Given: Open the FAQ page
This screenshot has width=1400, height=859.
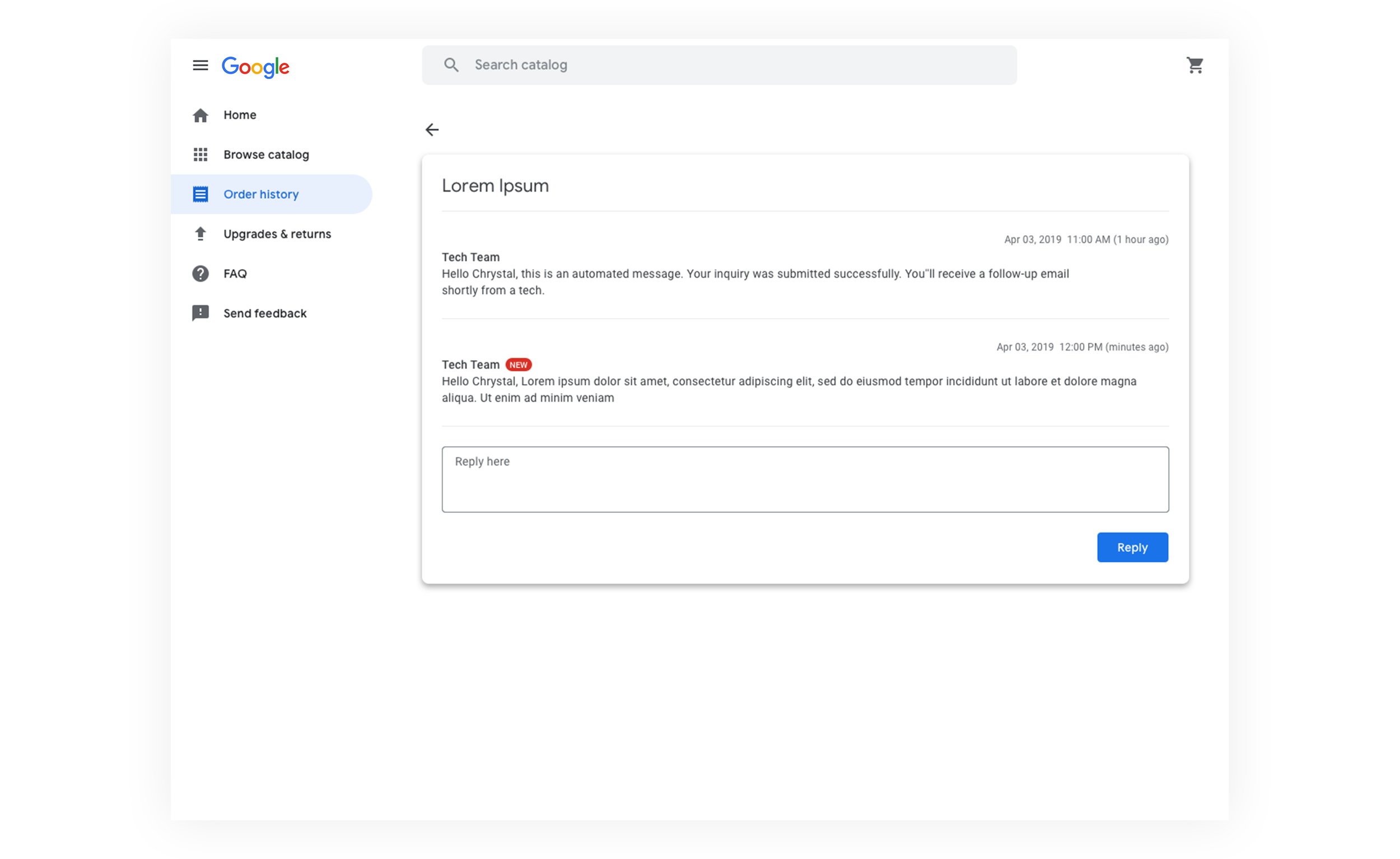Looking at the screenshot, I should pos(235,274).
